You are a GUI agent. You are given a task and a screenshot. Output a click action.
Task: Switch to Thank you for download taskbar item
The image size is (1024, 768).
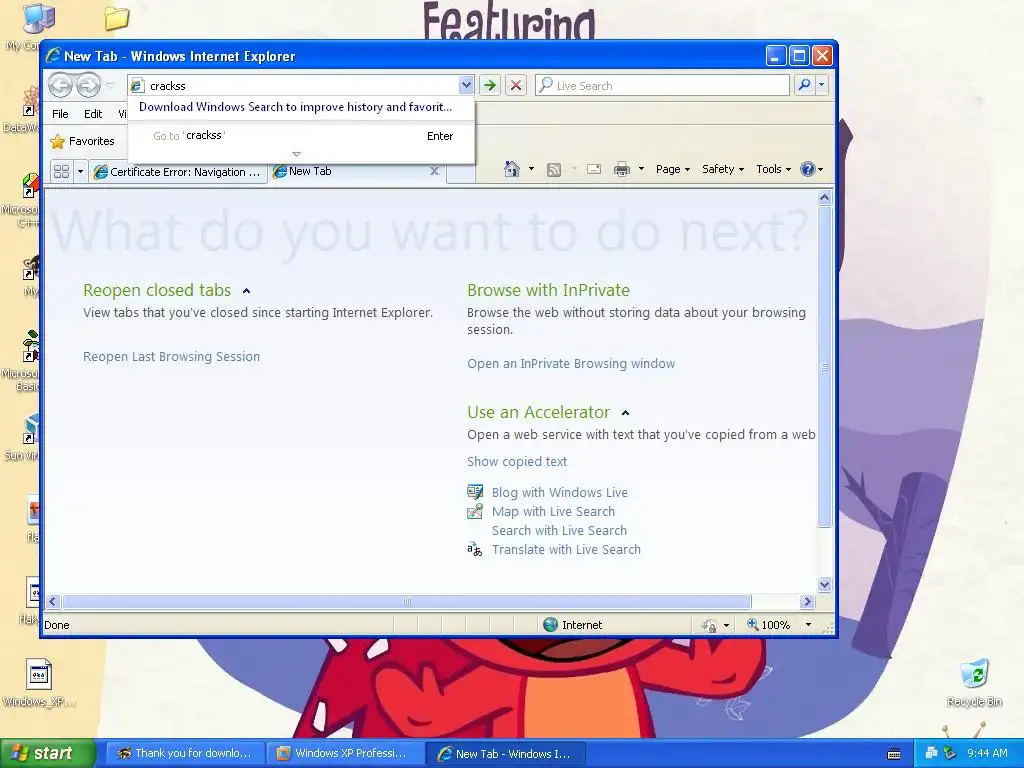click(x=185, y=754)
